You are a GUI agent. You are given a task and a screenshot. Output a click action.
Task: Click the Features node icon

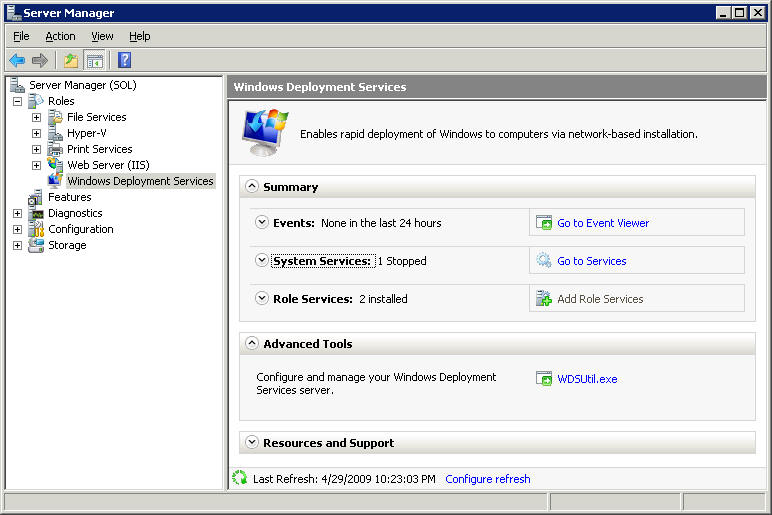[36, 197]
